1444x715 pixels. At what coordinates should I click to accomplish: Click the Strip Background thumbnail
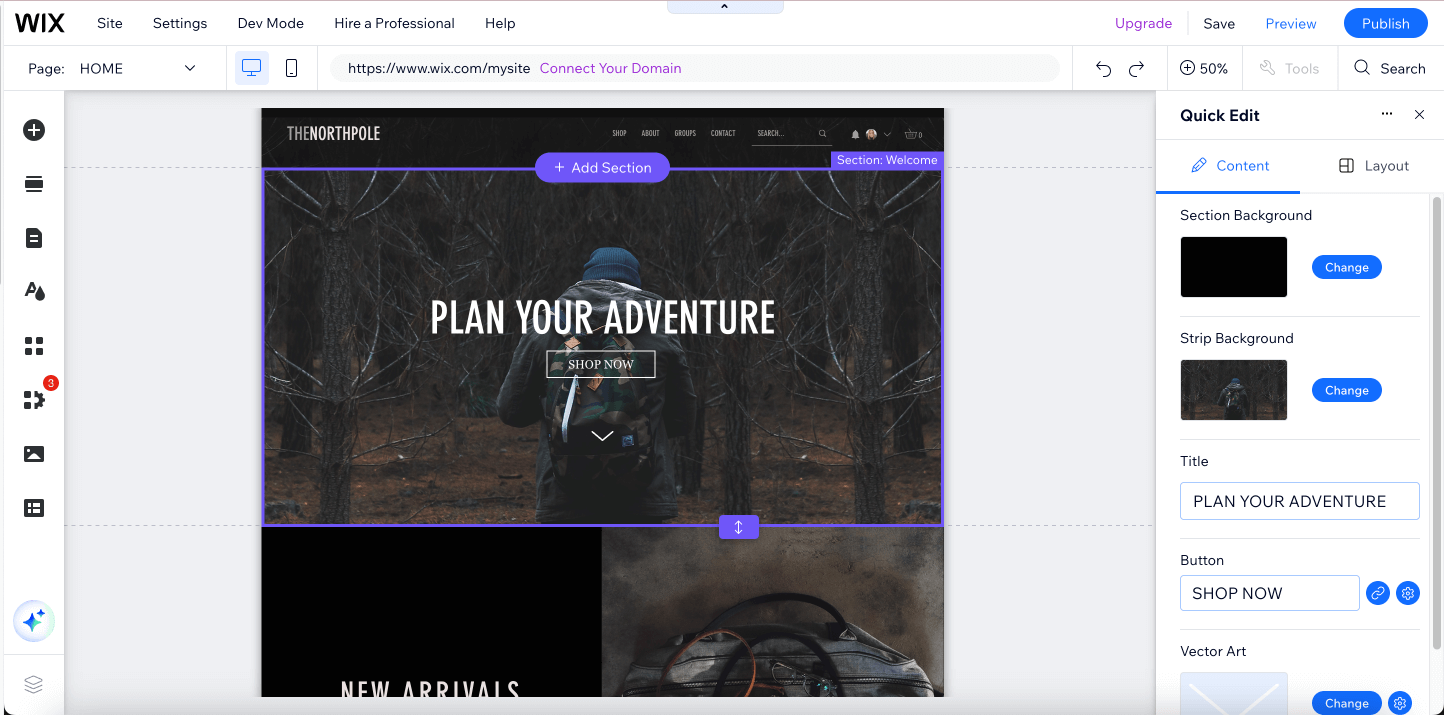coord(1234,390)
